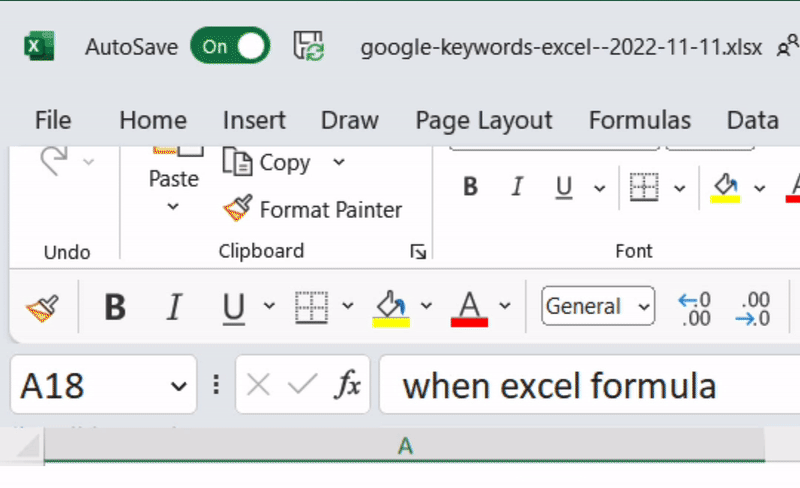Expand the Paste options chevron
Screen dimensions: 800x488
tap(173, 207)
